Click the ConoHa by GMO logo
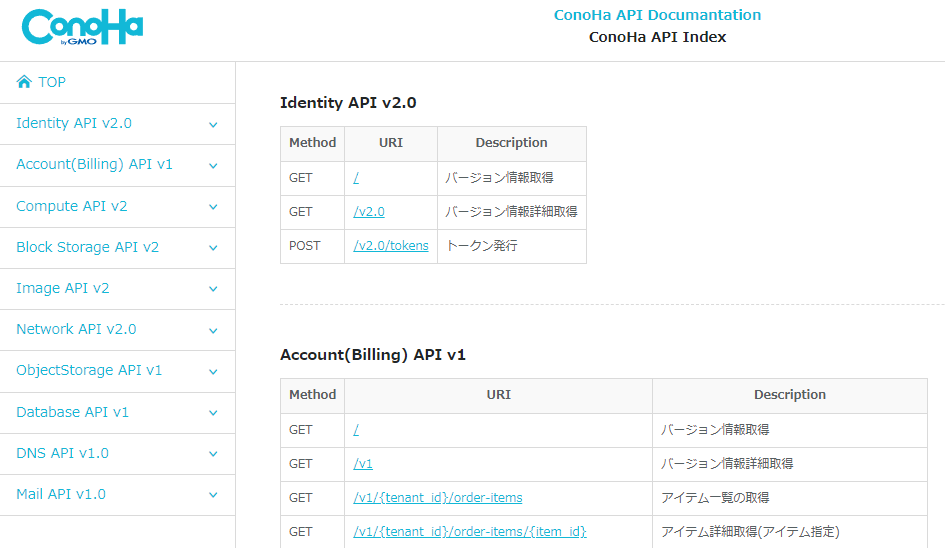Image resolution: width=945 pixels, height=548 pixels. (x=83, y=27)
